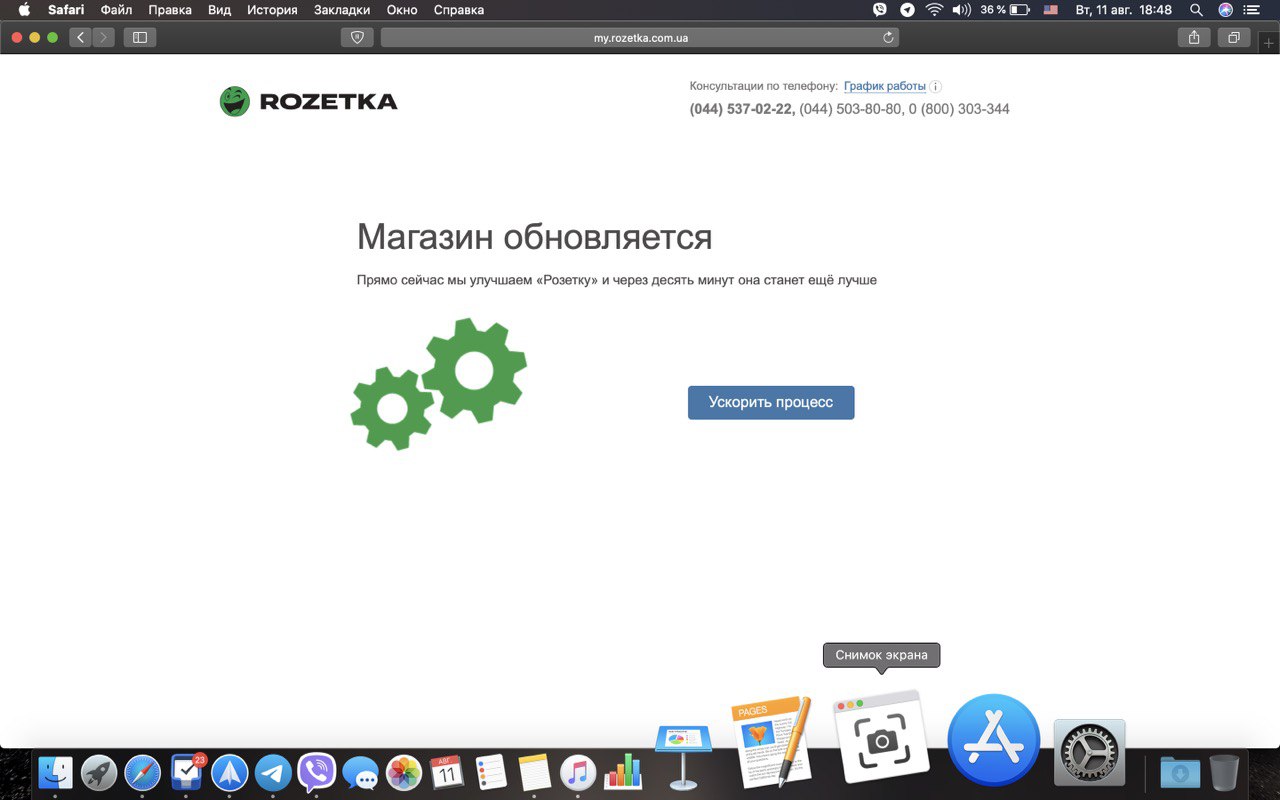Screen dimensions: 1280x800
Task: Open the Окно menu
Action: coord(402,10)
